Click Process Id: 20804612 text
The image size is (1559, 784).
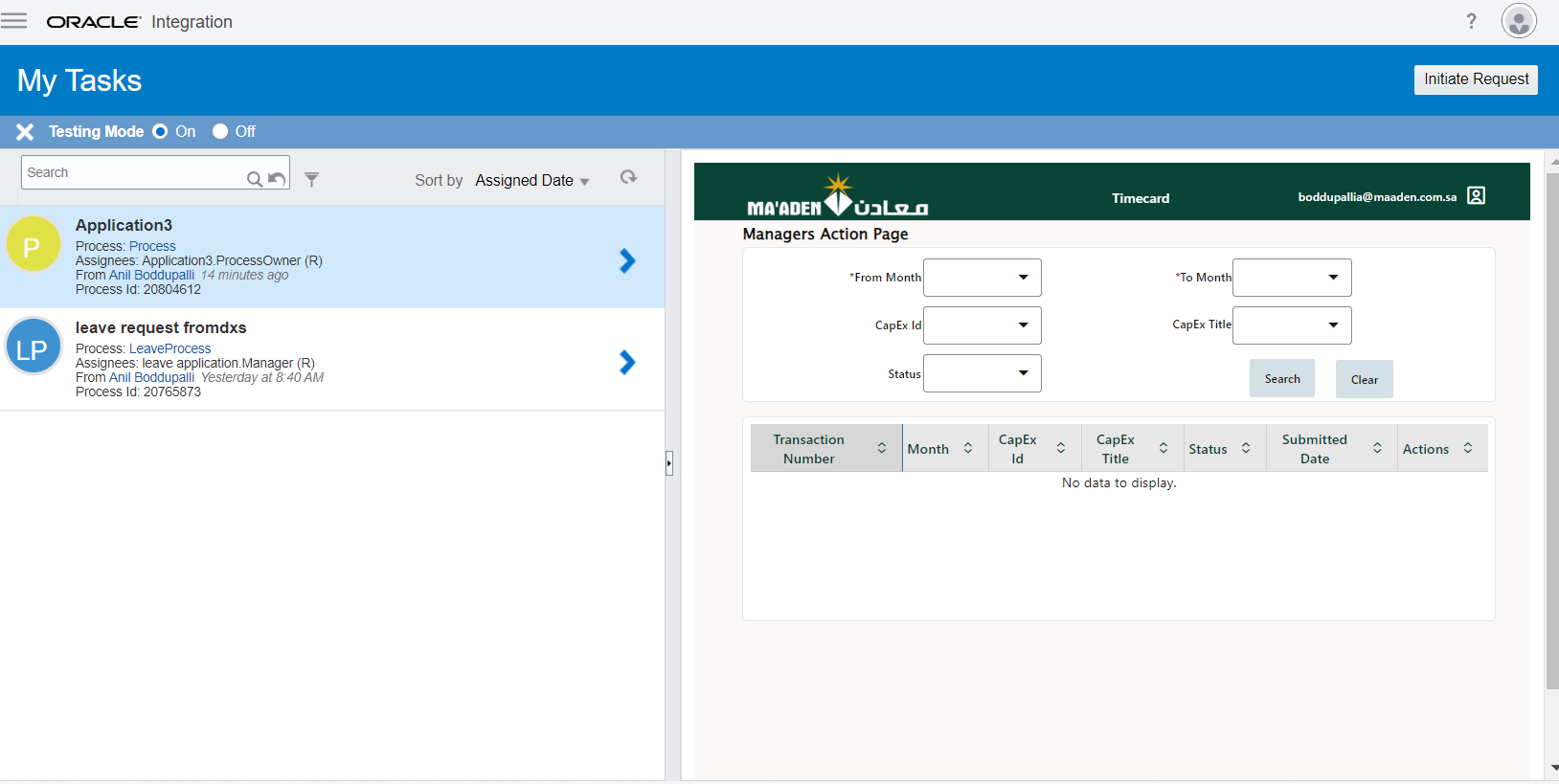pos(138,289)
